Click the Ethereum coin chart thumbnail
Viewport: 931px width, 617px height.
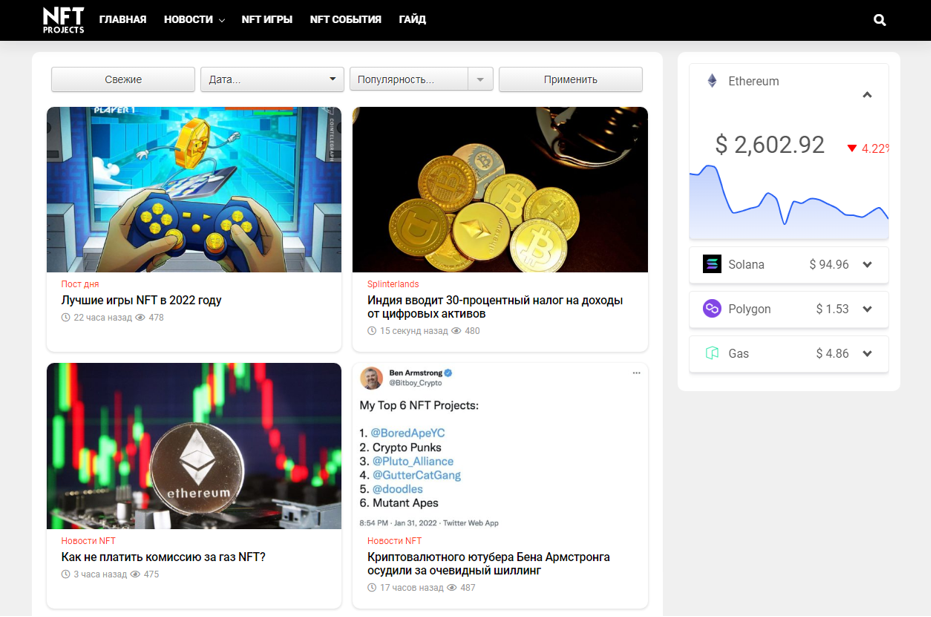[194, 446]
